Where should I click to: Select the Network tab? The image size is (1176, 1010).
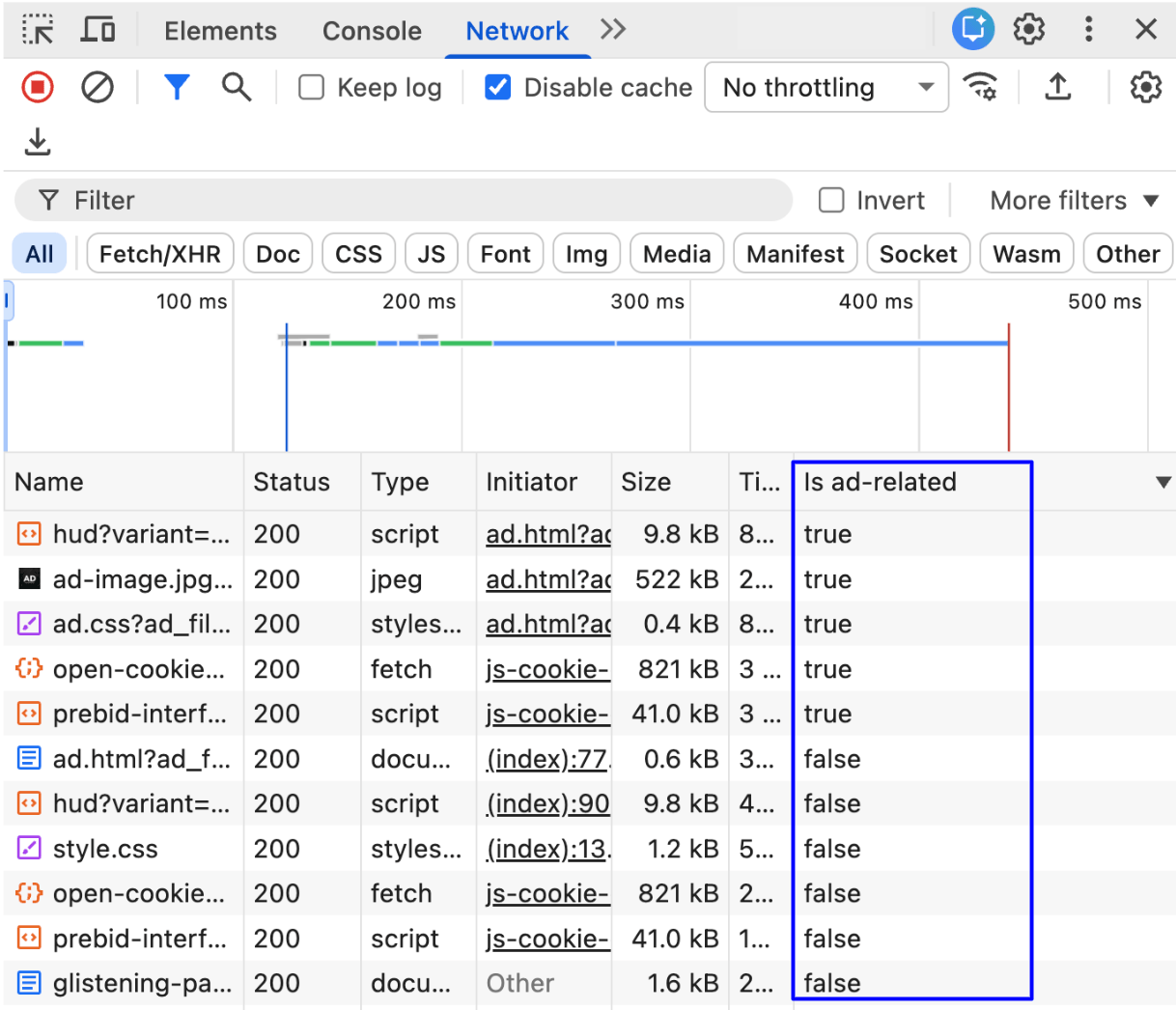point(517,31)
